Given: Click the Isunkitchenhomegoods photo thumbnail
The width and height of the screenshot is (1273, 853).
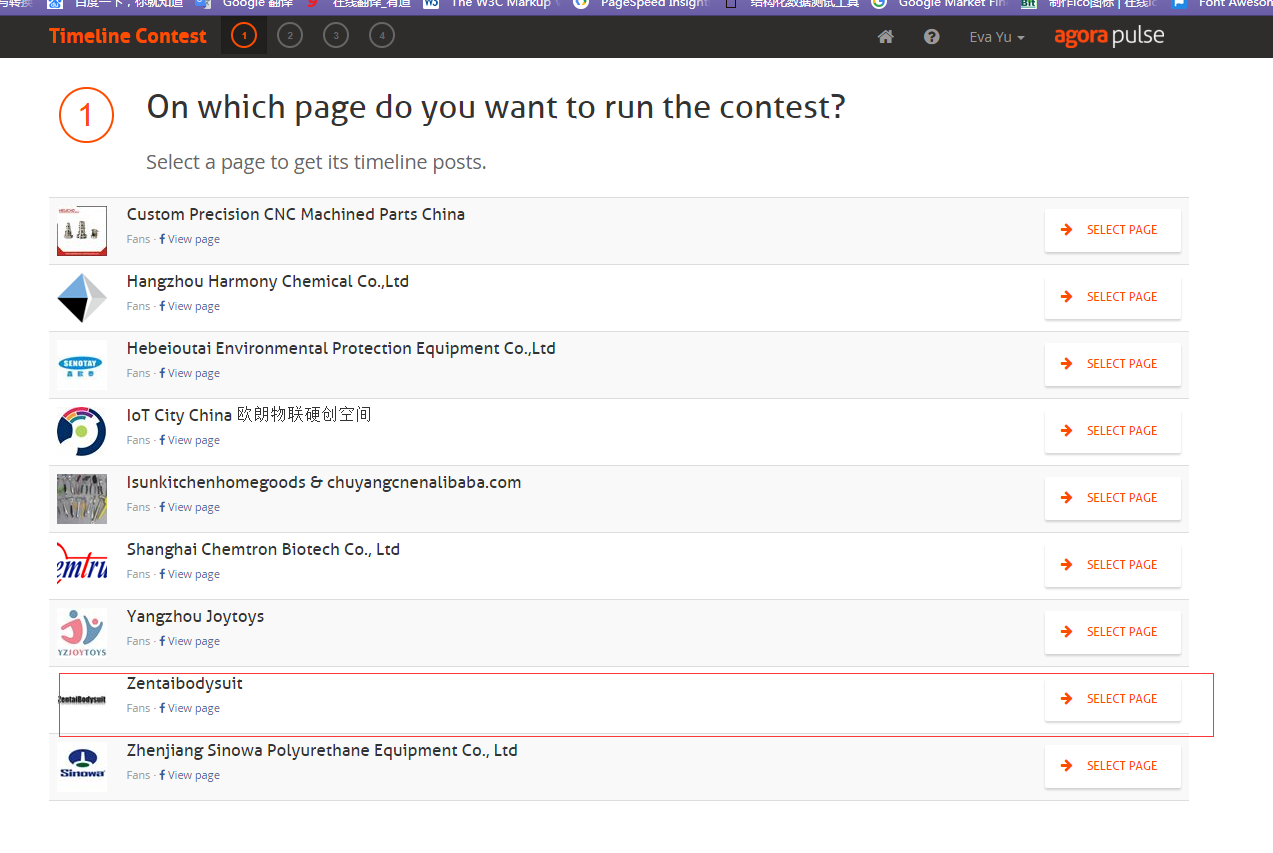Looking at the screenshot, I should click(x=82, y=499).
